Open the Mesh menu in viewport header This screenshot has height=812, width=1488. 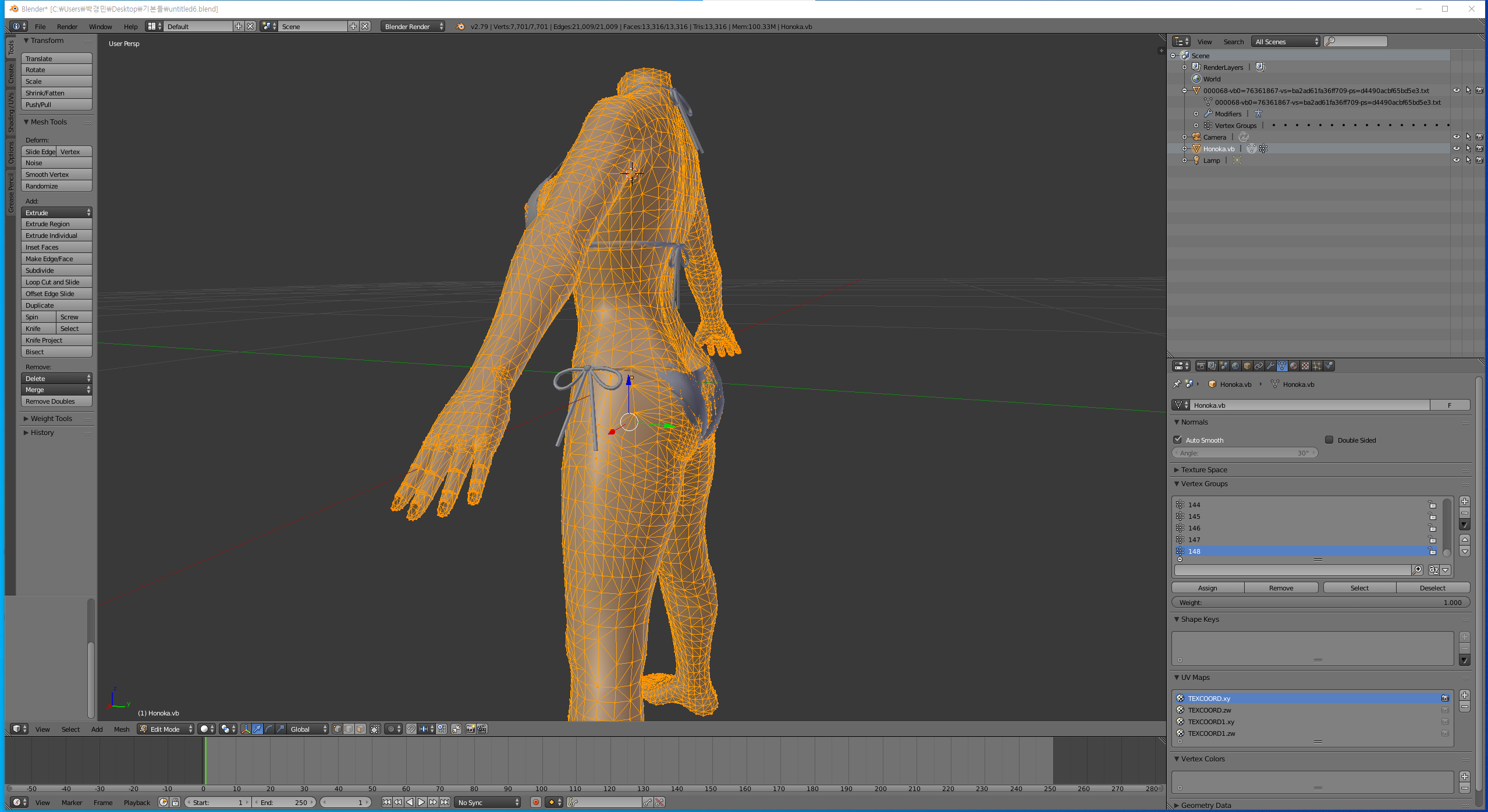click(122, 729)
